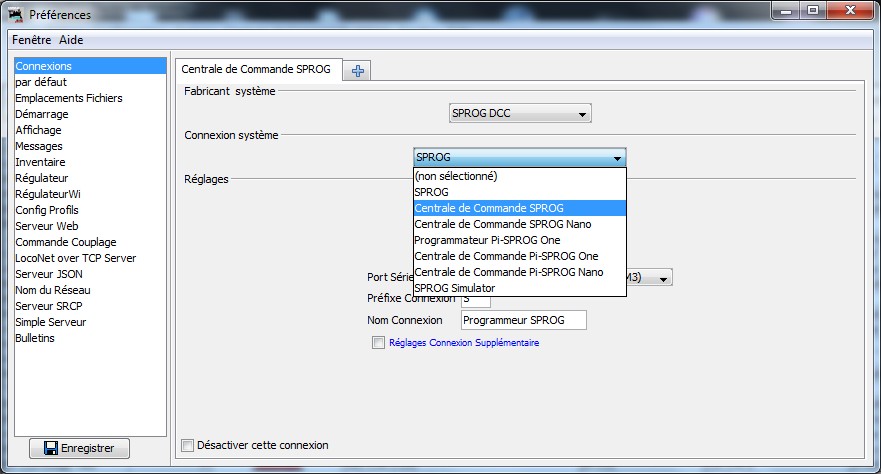Click the JMRI Préférences window icon
This screenshot has width=881, height=474.
pyautogui.click(x=16, y=15)
